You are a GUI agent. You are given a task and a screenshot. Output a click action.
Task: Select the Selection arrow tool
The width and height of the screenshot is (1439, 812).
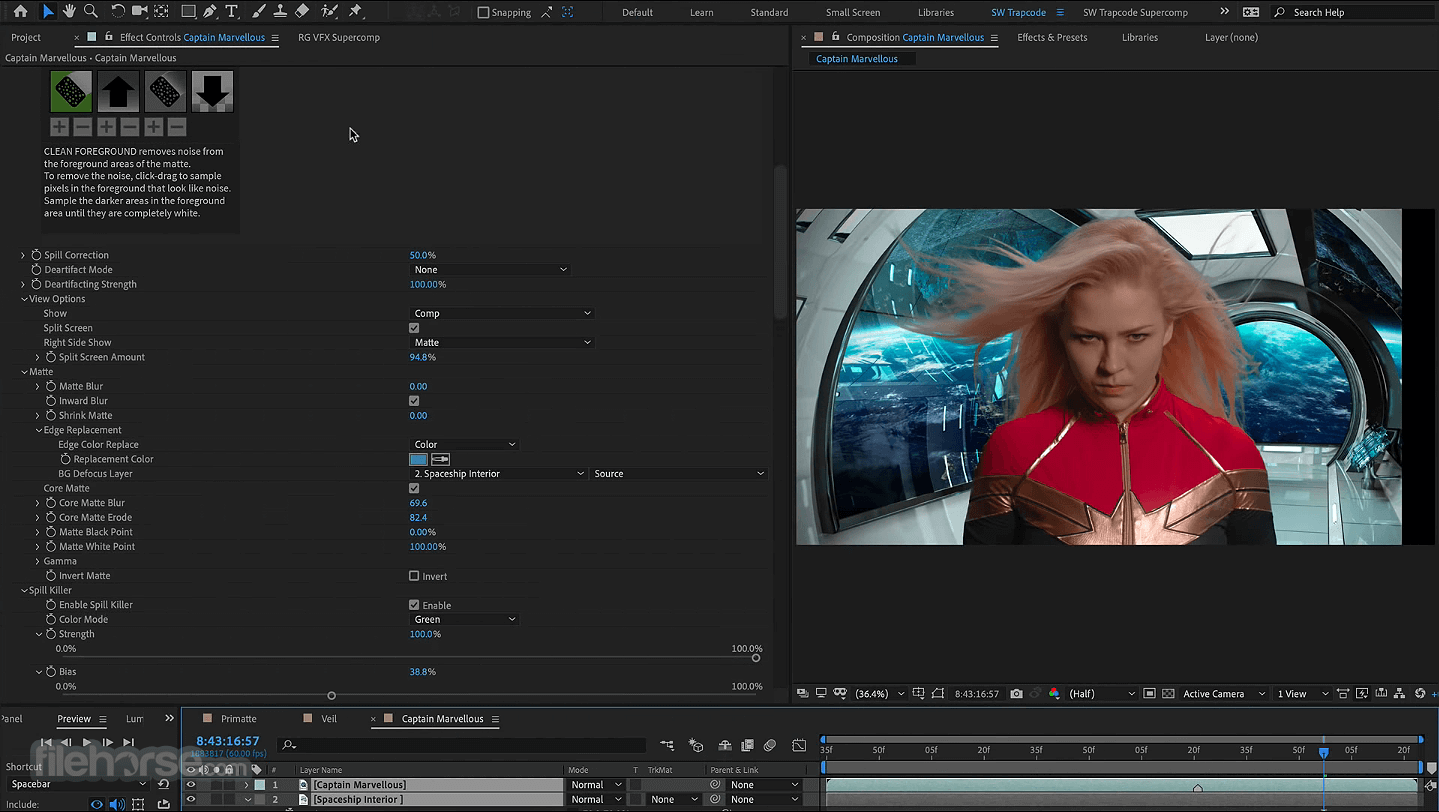coord(47,12)
